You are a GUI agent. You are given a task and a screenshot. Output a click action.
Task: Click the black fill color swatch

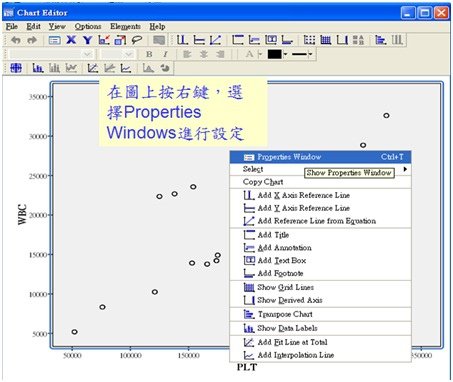[x=274, y=54]
